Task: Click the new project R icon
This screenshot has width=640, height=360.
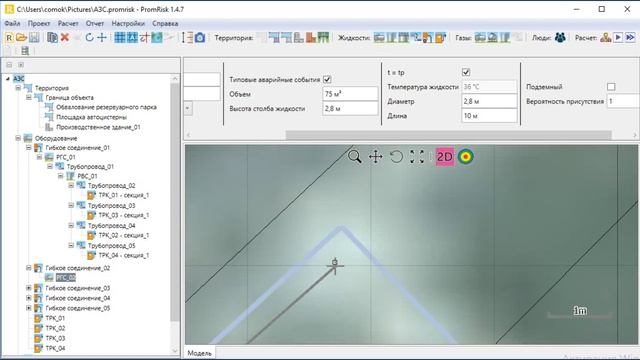Action: pyautogui.click(x=9, y=38)
